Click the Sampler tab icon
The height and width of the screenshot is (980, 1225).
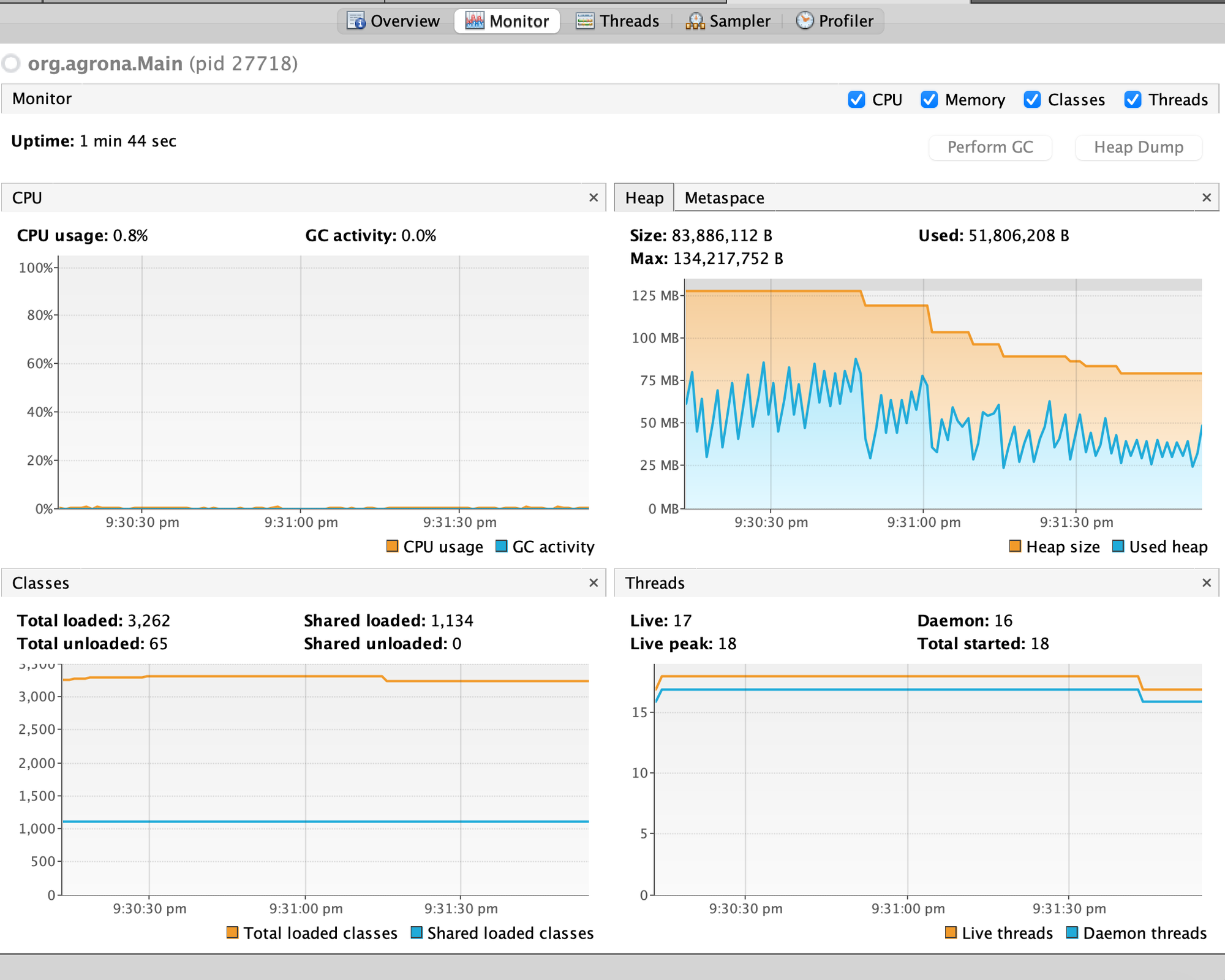click(x=695, y=21)
